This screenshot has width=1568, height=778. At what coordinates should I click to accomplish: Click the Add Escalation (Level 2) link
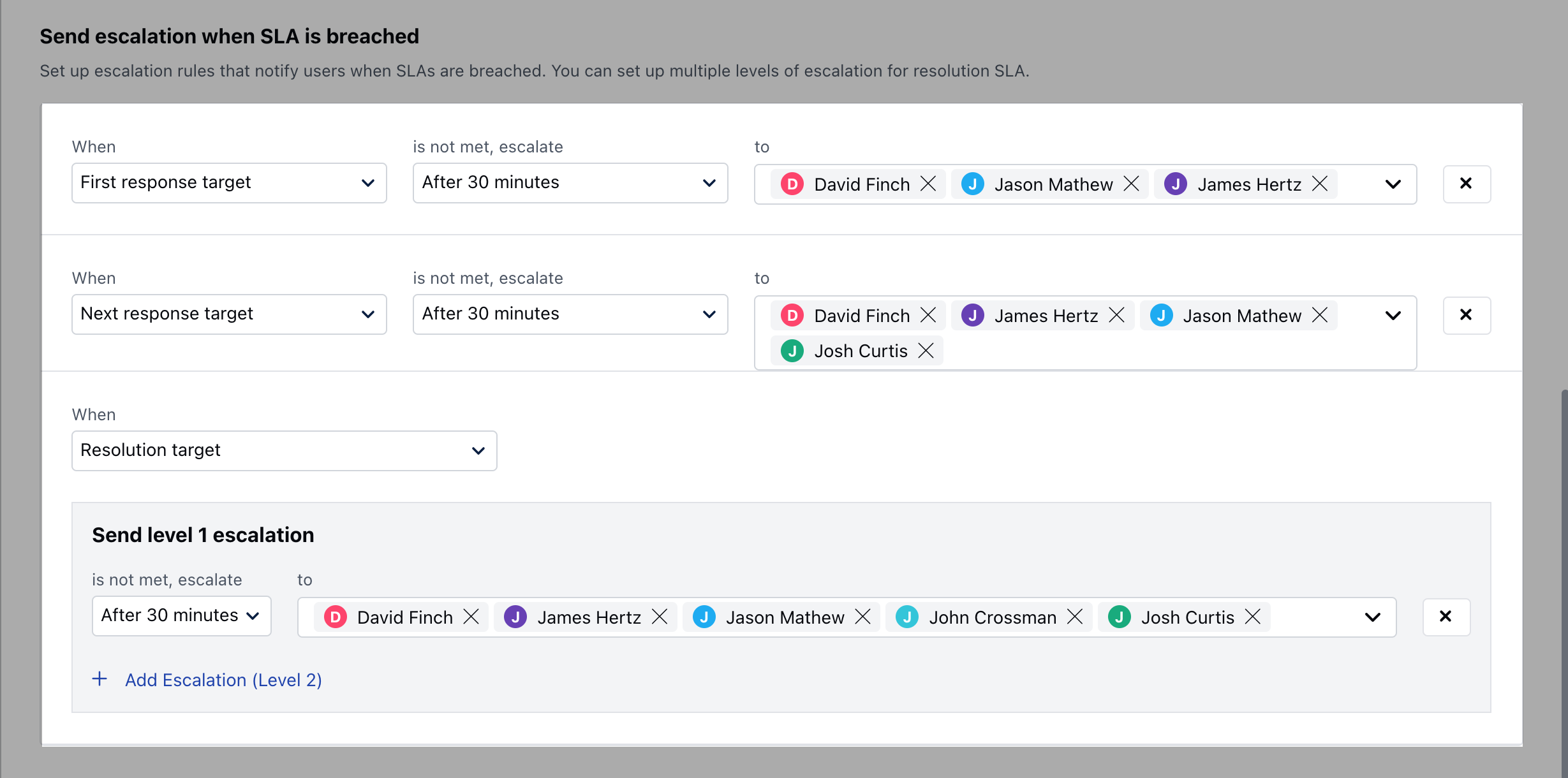tap(223, 680)
